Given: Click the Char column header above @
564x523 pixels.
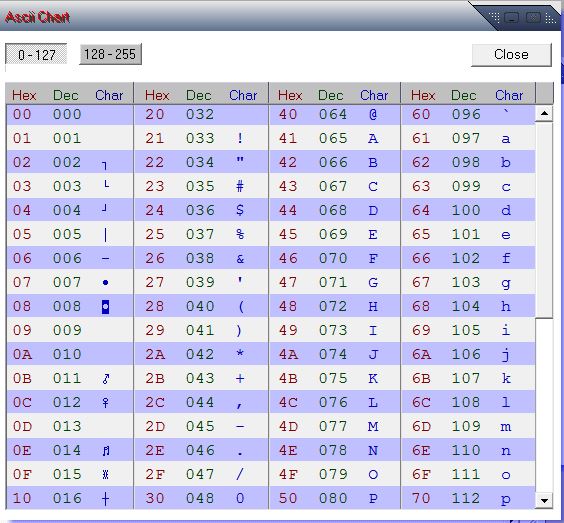Looking at the screenshot, I should pyautogui.click(x=374, y=95).
